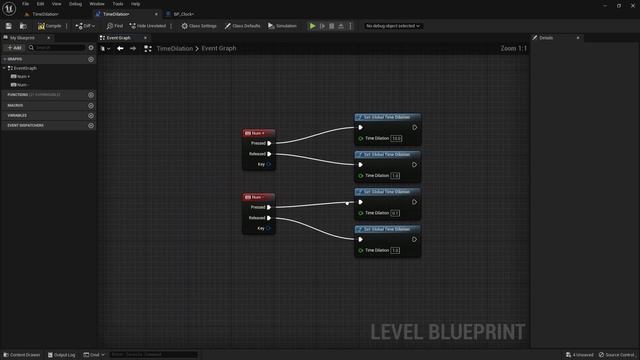Click the Event Graph breadcrumb
The height and width of the screenshot is (360, 640).
pyautogui.click(x=219, y=49)
